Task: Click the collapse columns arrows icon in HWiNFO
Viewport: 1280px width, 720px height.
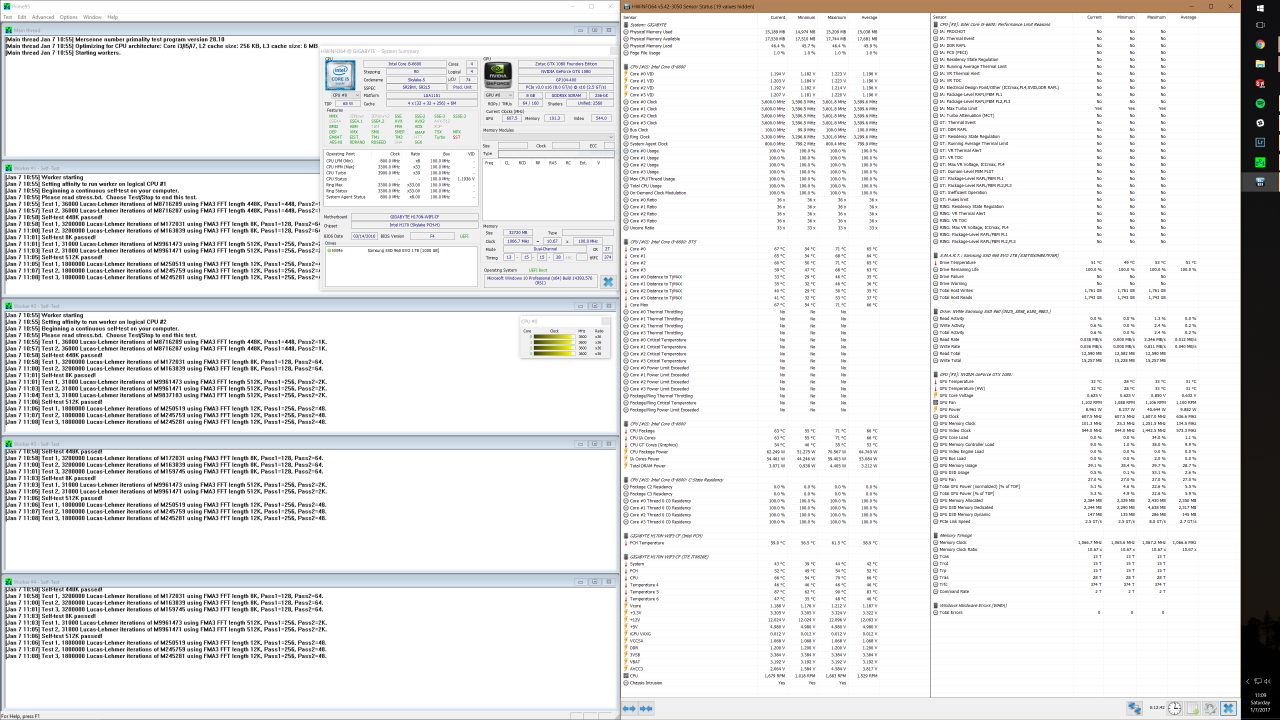Action: coord(647,708)
